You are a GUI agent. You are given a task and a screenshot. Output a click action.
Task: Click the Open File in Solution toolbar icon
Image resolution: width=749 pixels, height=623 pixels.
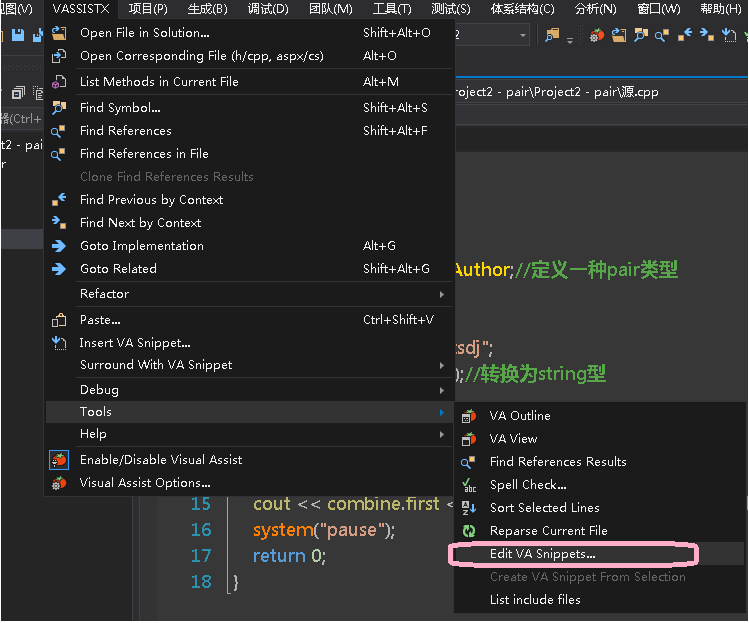[619, 35]
